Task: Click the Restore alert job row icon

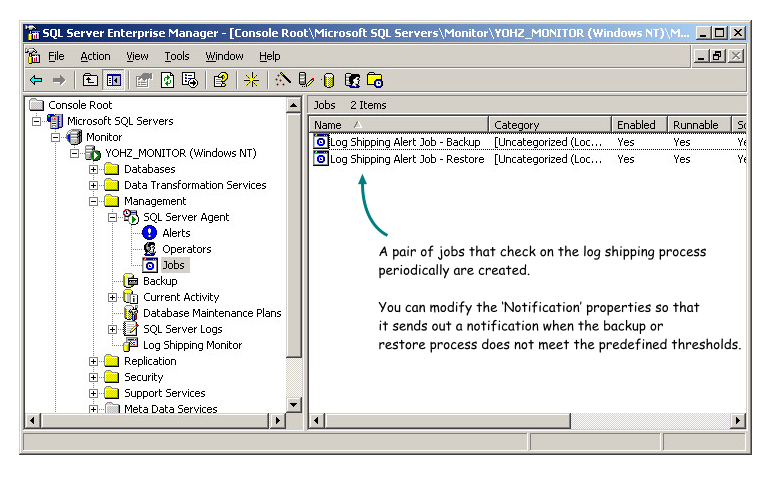Action: point(320,159)
